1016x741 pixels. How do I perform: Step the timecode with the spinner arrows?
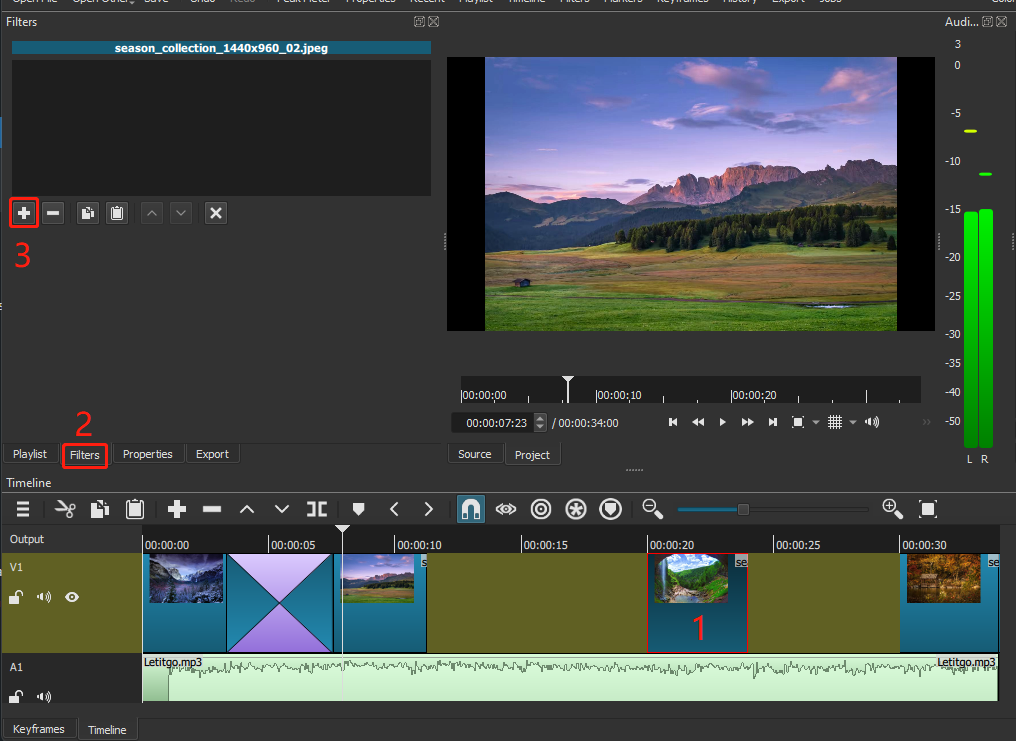pos(540,422)
